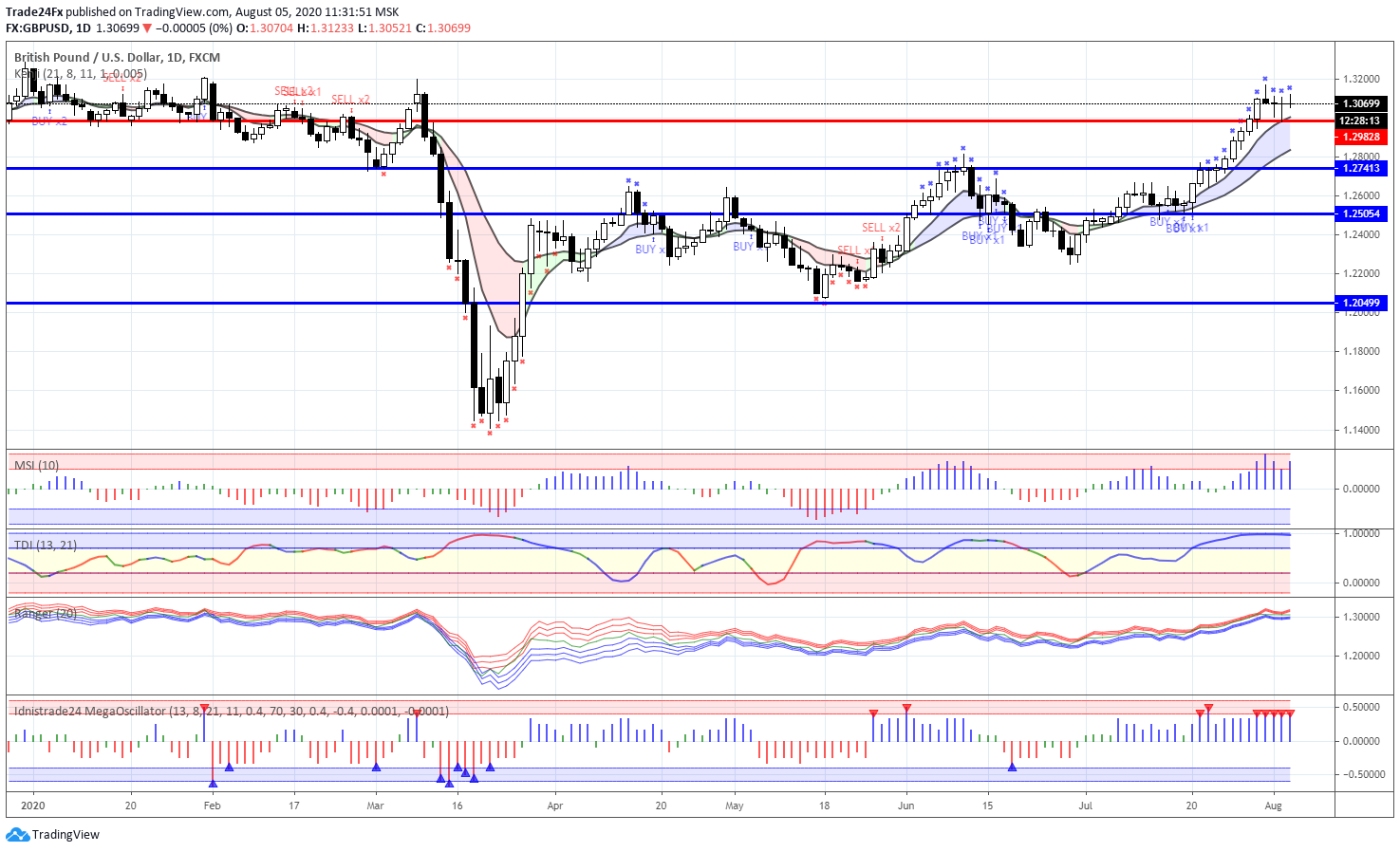Select the blue 1.27413 price label
Screen dimensions: 1400x852
pyautogui.click(x=1361, y=168)
